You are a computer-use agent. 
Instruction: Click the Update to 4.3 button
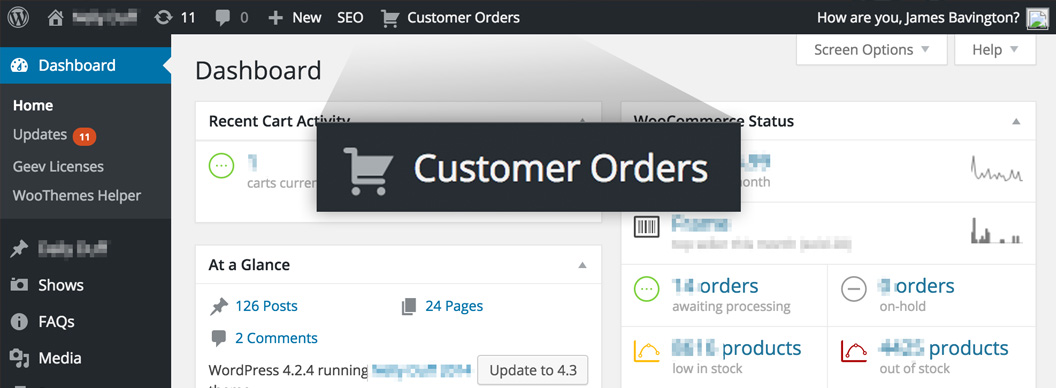tap(533, 370)
